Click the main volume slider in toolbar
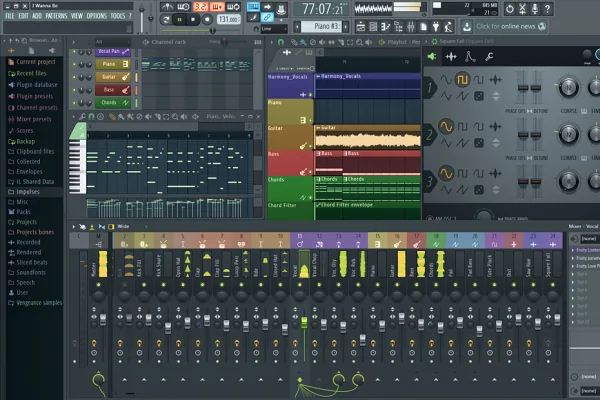 coord(142,19)
